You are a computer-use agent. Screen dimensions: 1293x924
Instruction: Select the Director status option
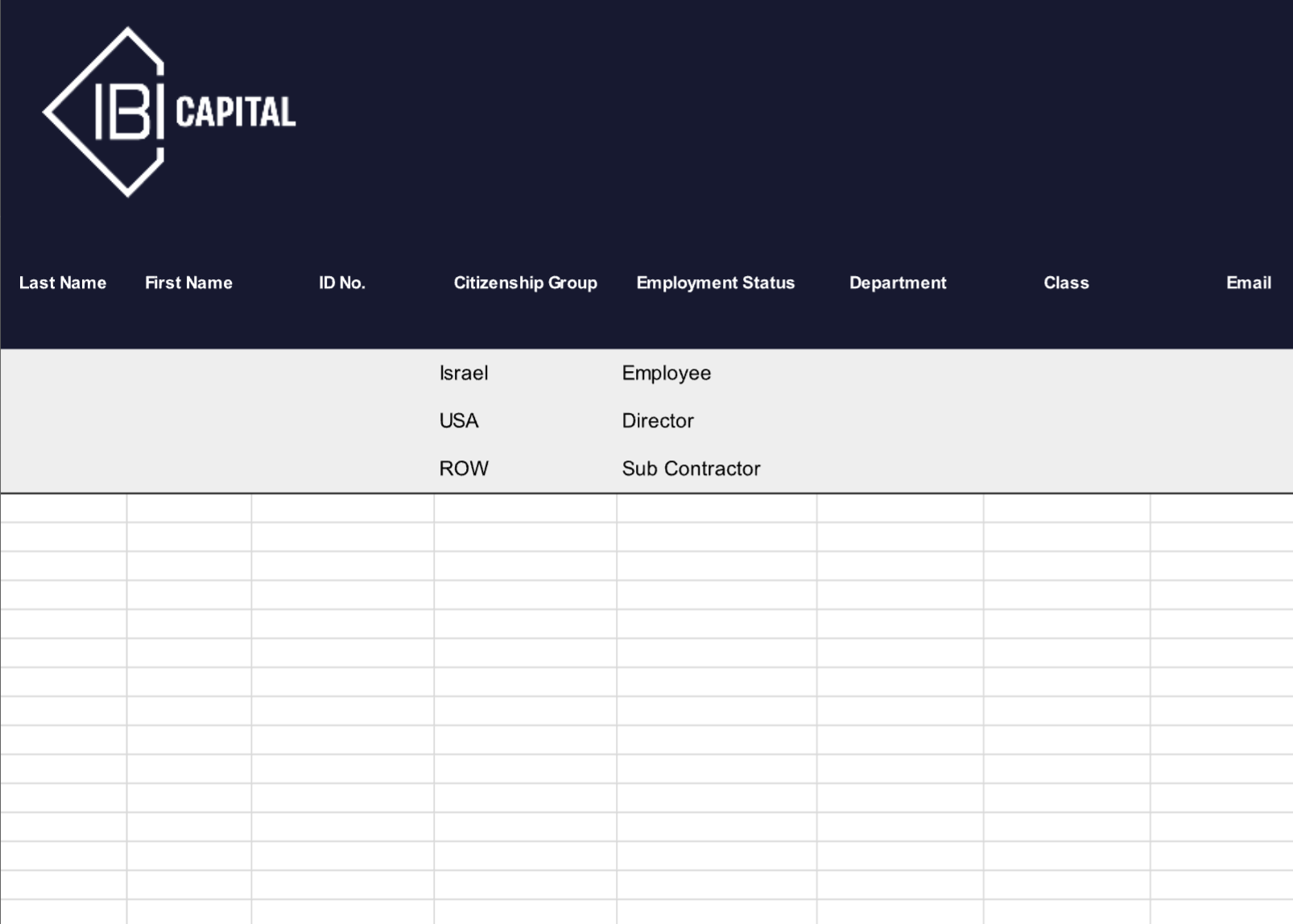[x=658, y=421]
